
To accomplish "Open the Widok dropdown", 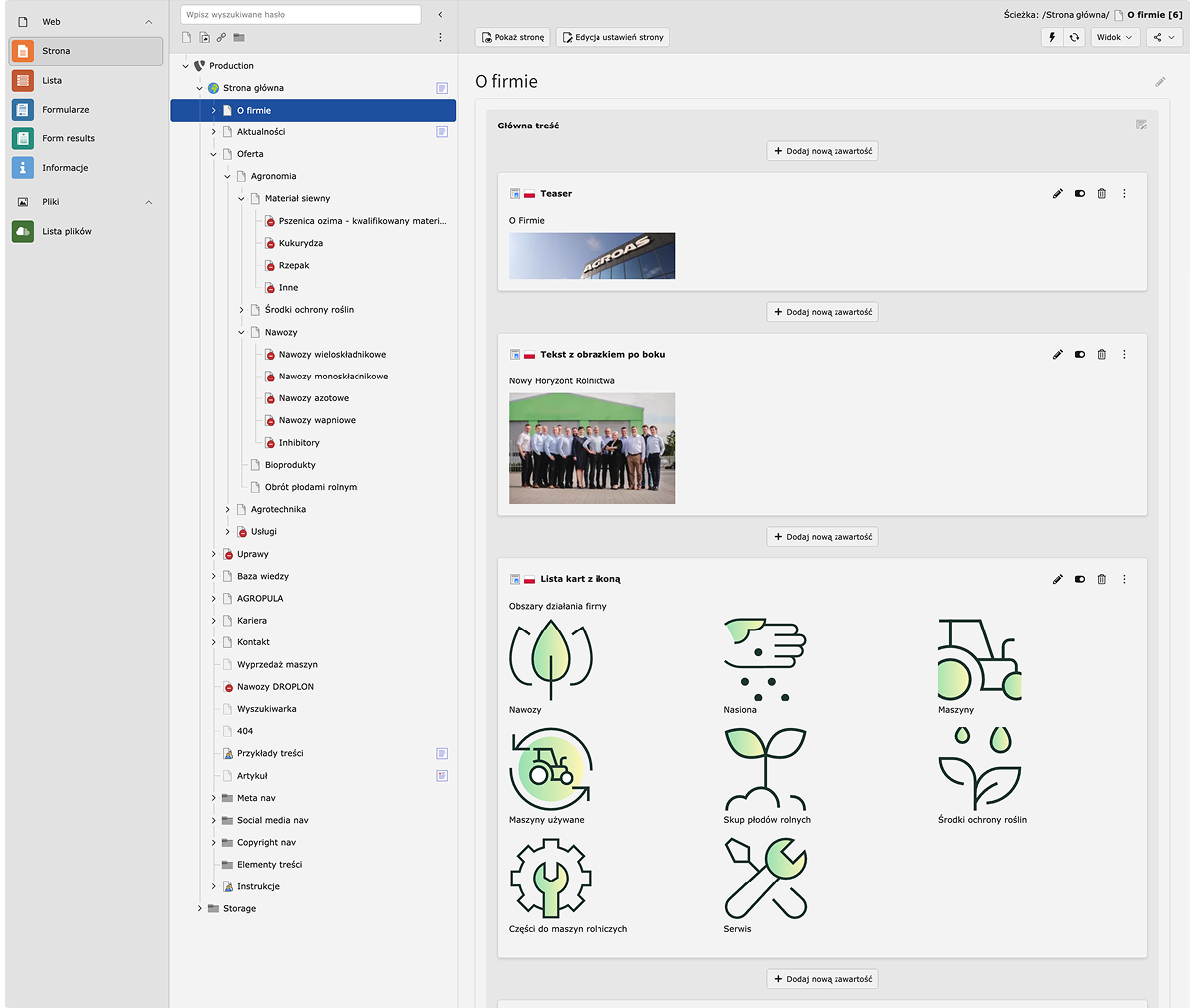I will (x=1114, y=37).
